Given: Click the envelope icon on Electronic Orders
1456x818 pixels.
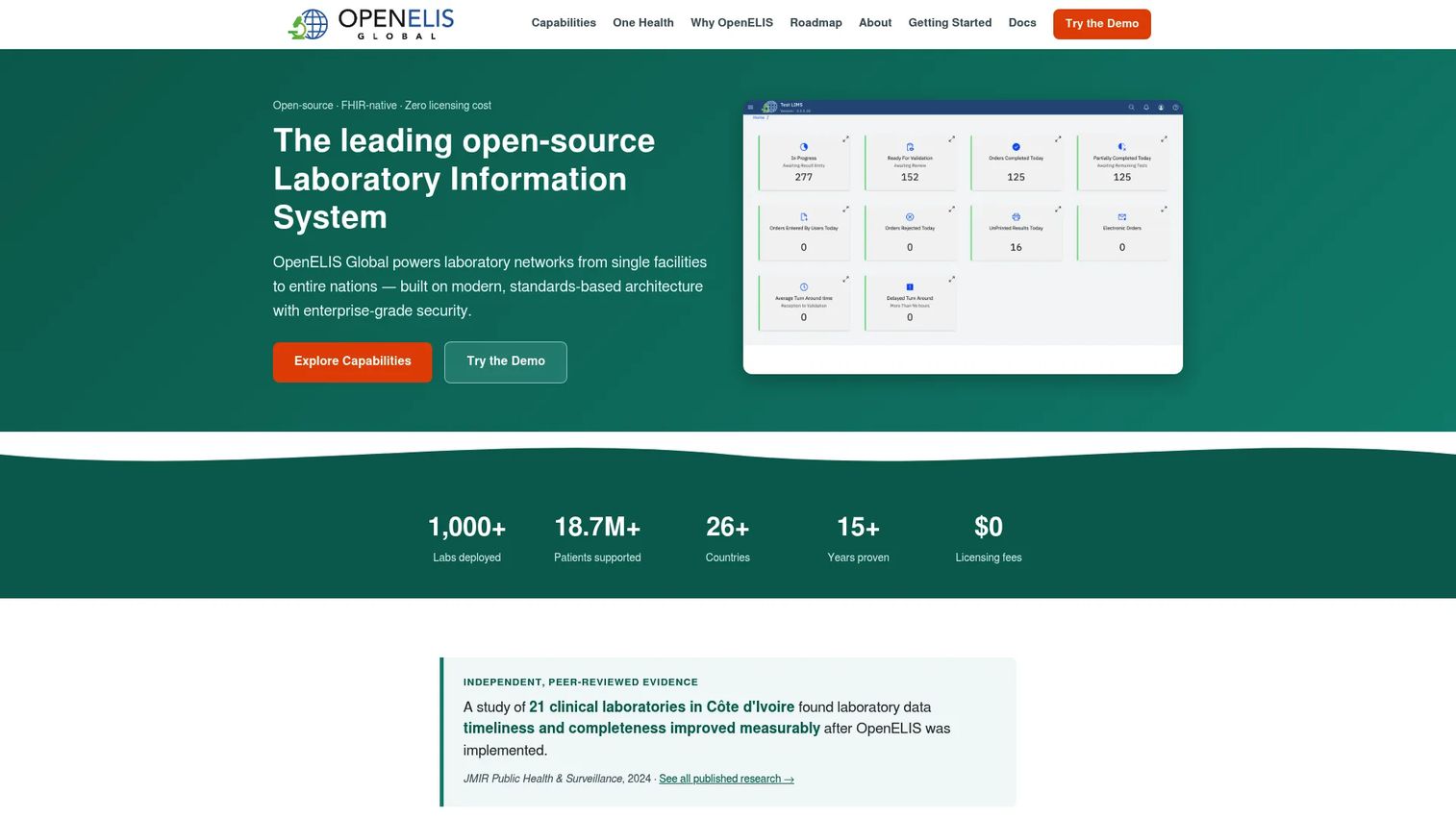Looking at the screenshot, I should 1122,217.
